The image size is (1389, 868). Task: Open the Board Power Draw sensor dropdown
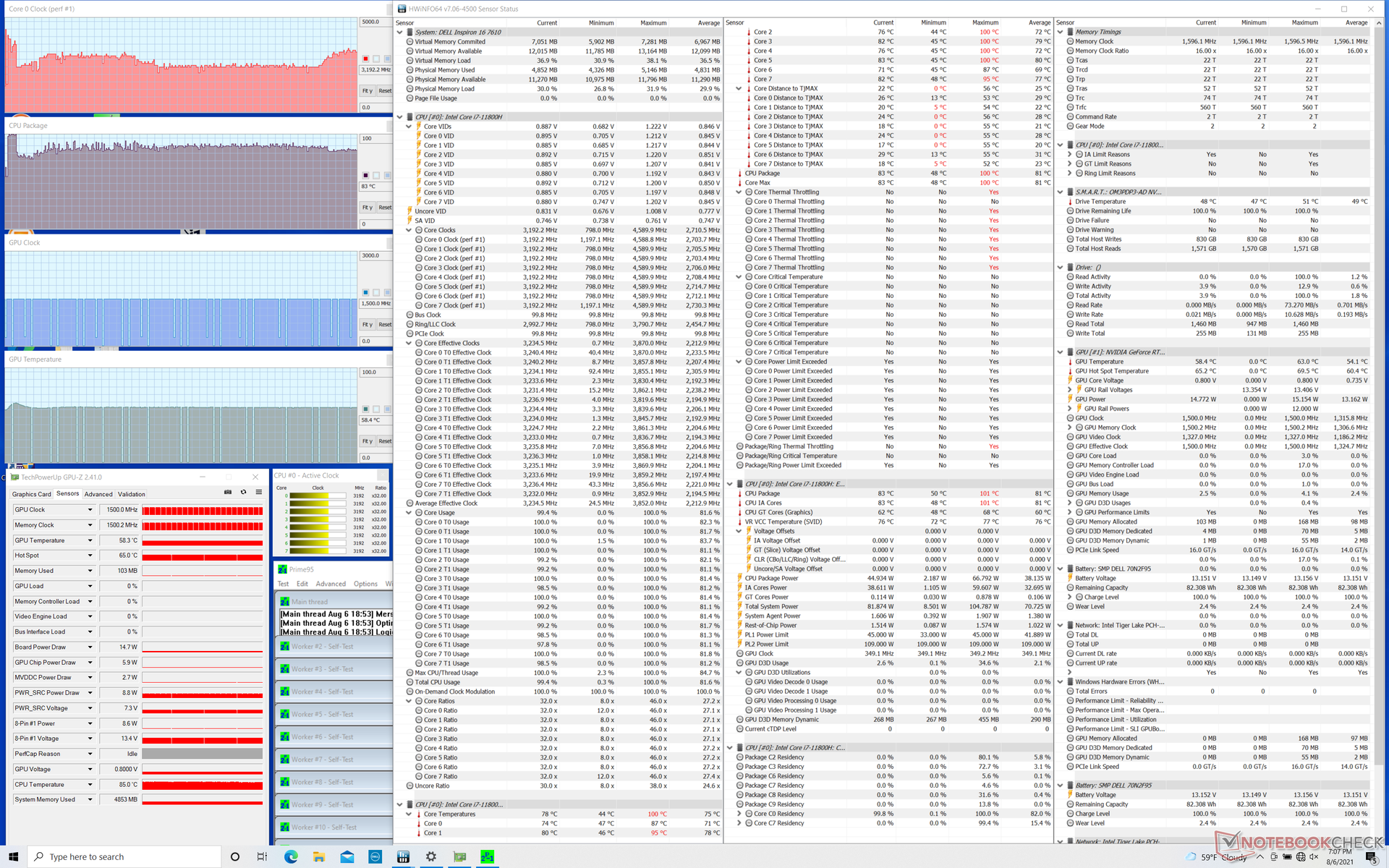tap(90, 647)
